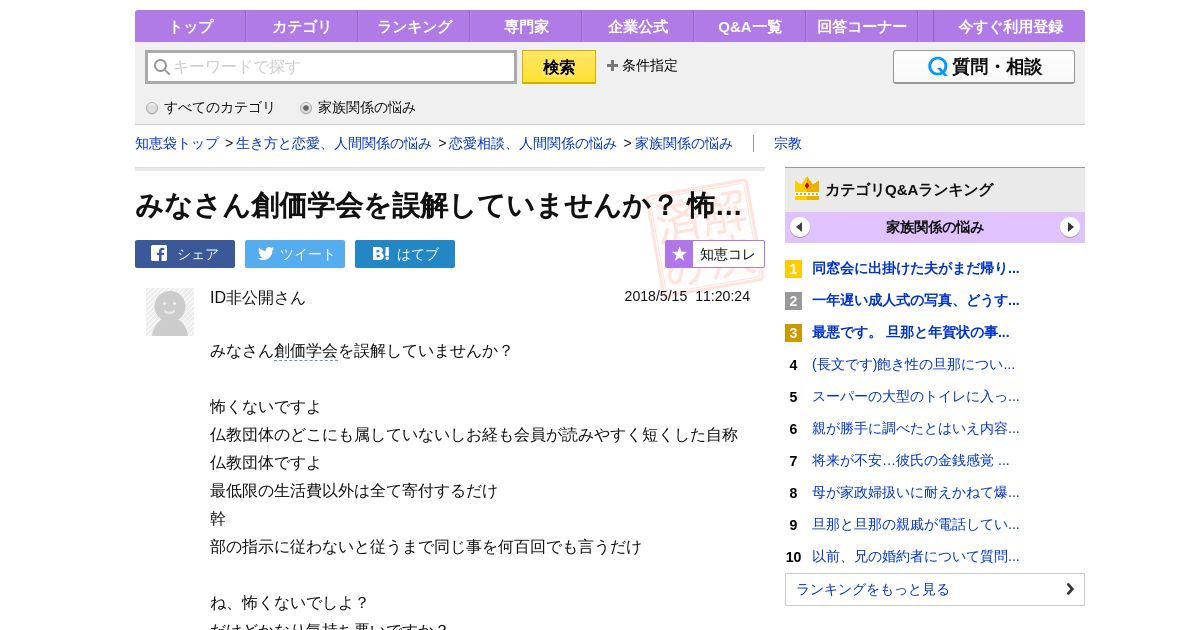Open the 企業公式 tab
This screenshot has height=630, width=1200.
638,26
